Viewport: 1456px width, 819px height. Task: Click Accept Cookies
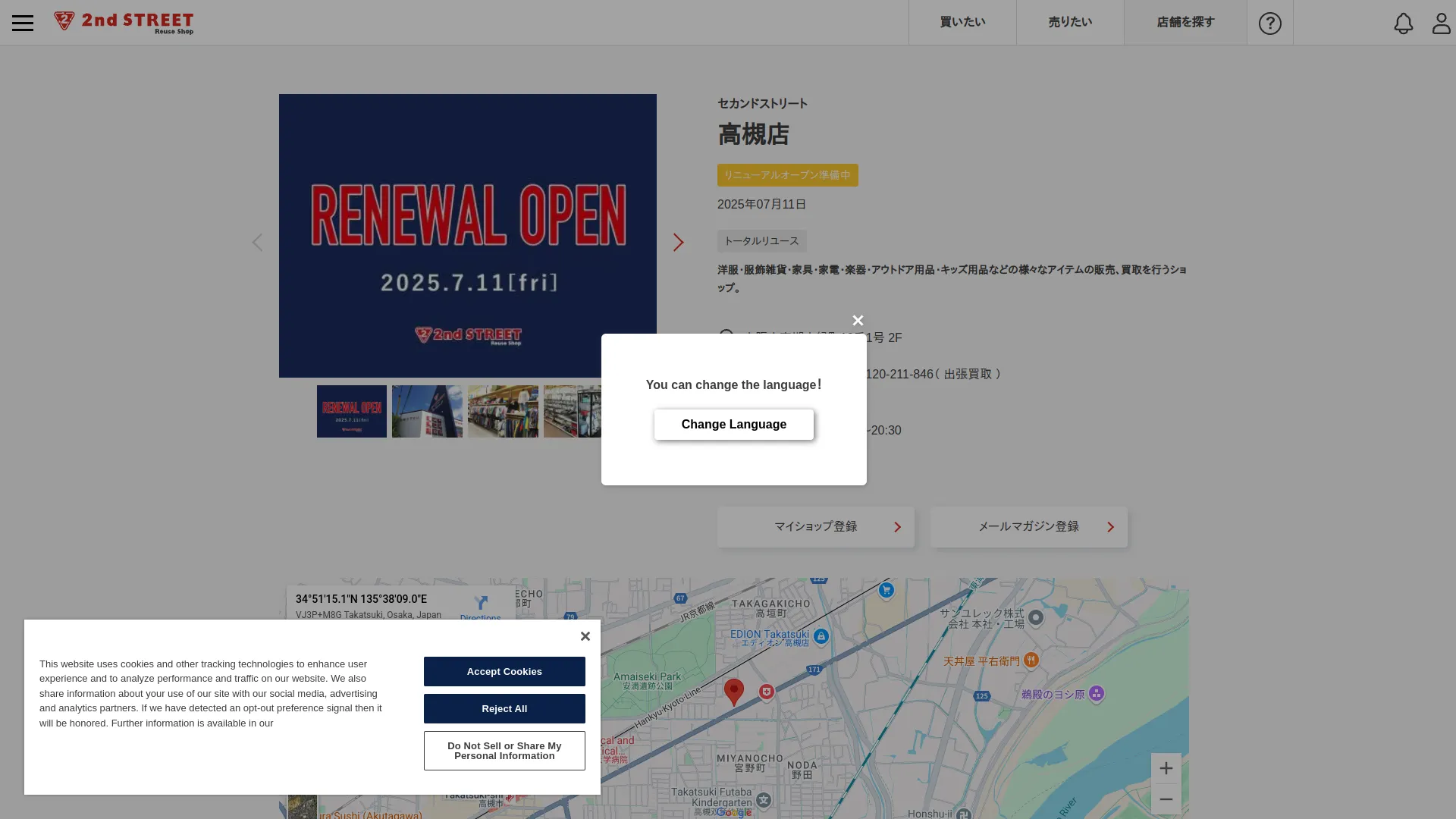click(x=504, y=672)
